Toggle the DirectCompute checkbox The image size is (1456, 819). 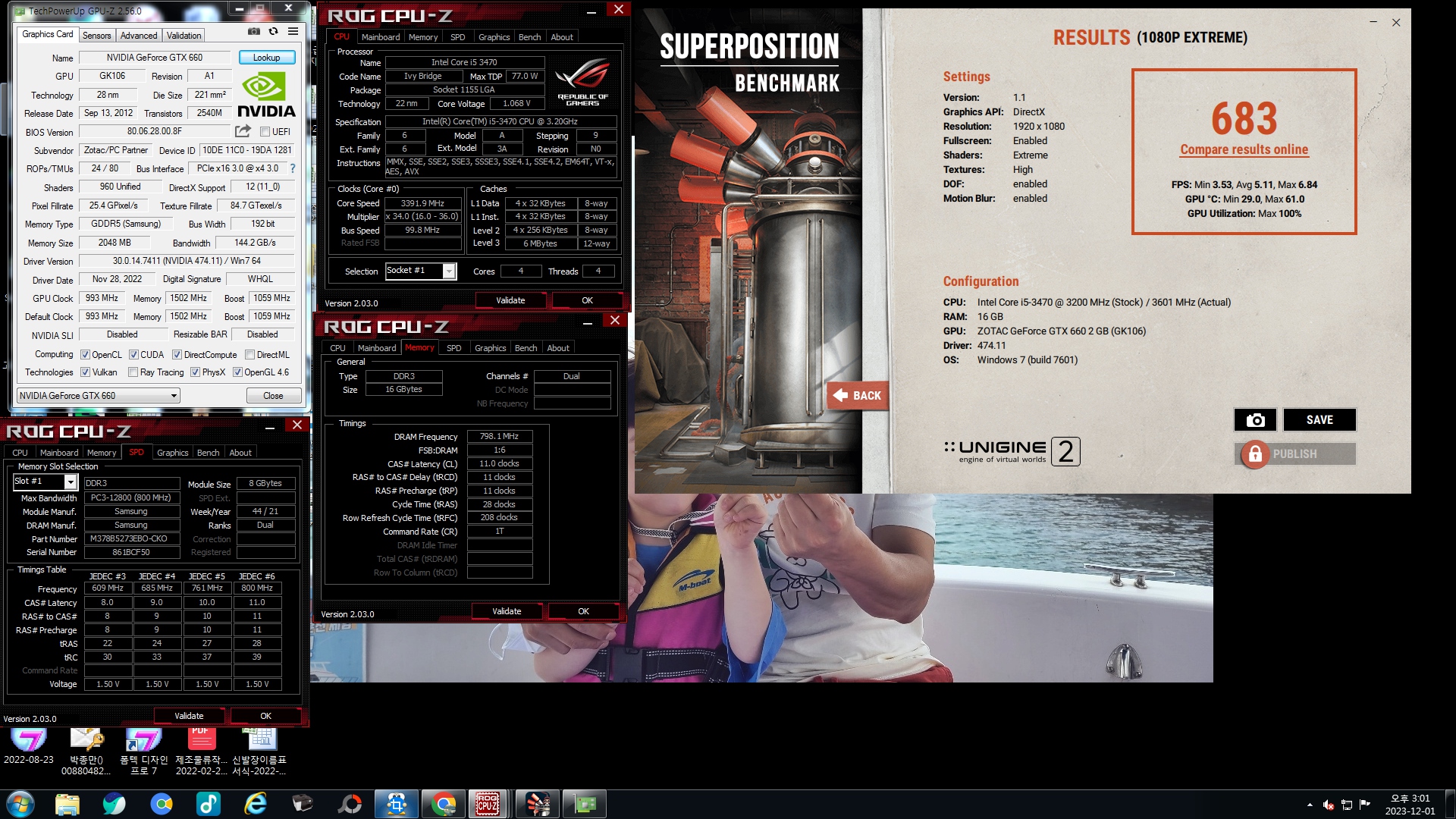tap(177, 354)
